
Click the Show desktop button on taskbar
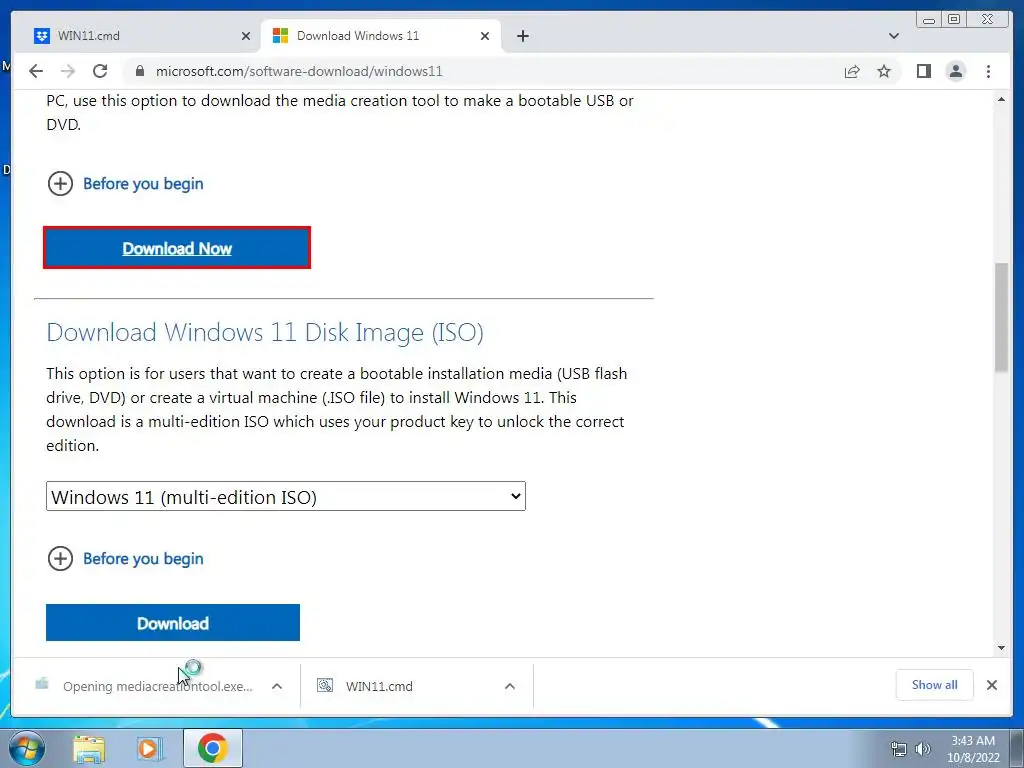pyautogui.click(x=1017, y=748)
